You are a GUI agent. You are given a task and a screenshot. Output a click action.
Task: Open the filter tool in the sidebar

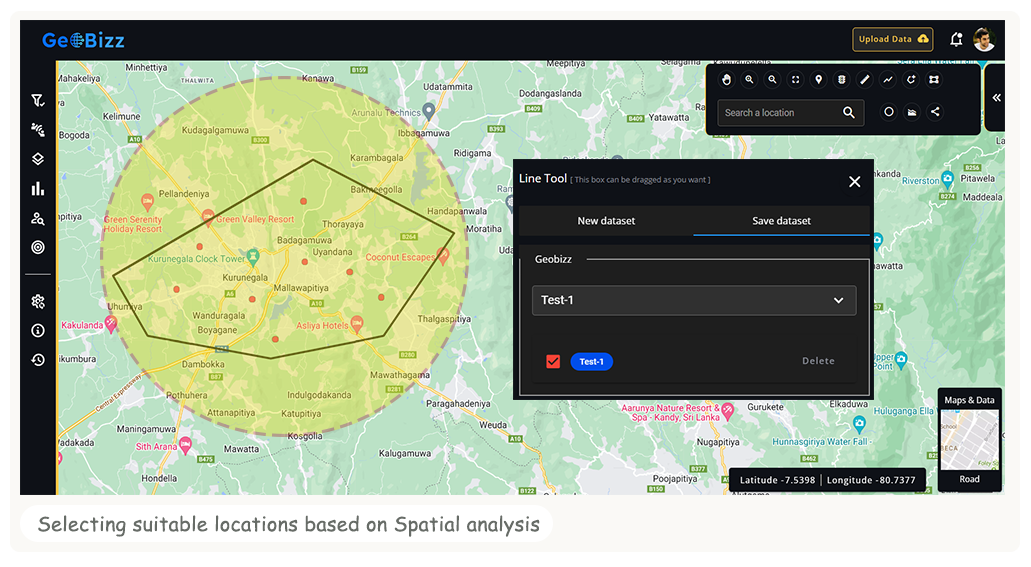[38, 100]
